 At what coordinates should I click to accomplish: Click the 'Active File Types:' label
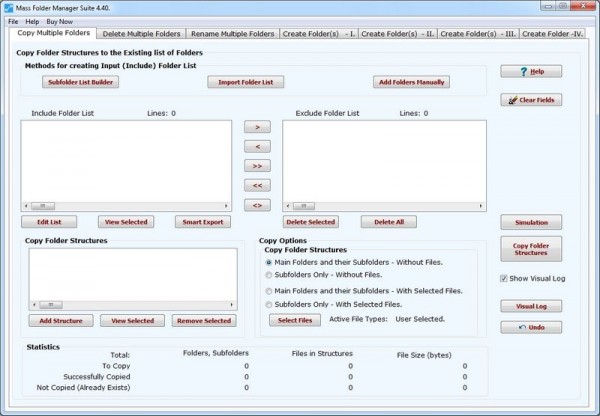click(358, 319)
